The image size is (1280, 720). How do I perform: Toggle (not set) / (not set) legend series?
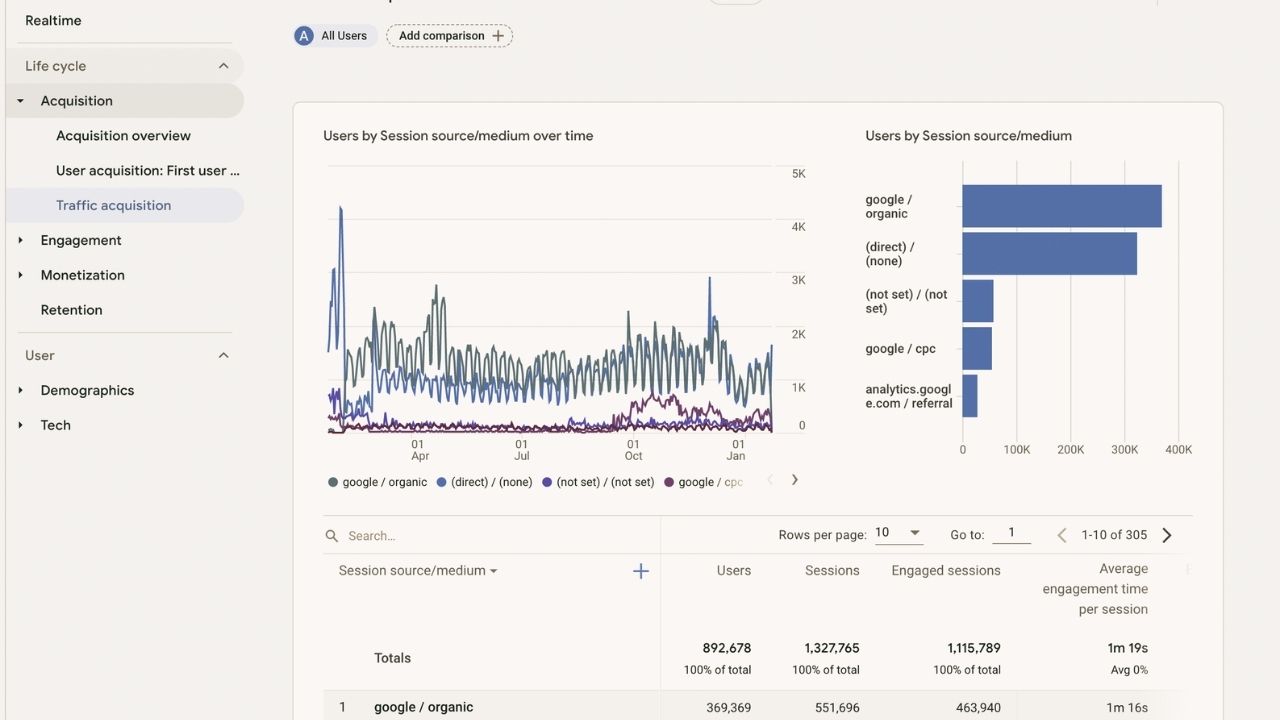point(598,482)
